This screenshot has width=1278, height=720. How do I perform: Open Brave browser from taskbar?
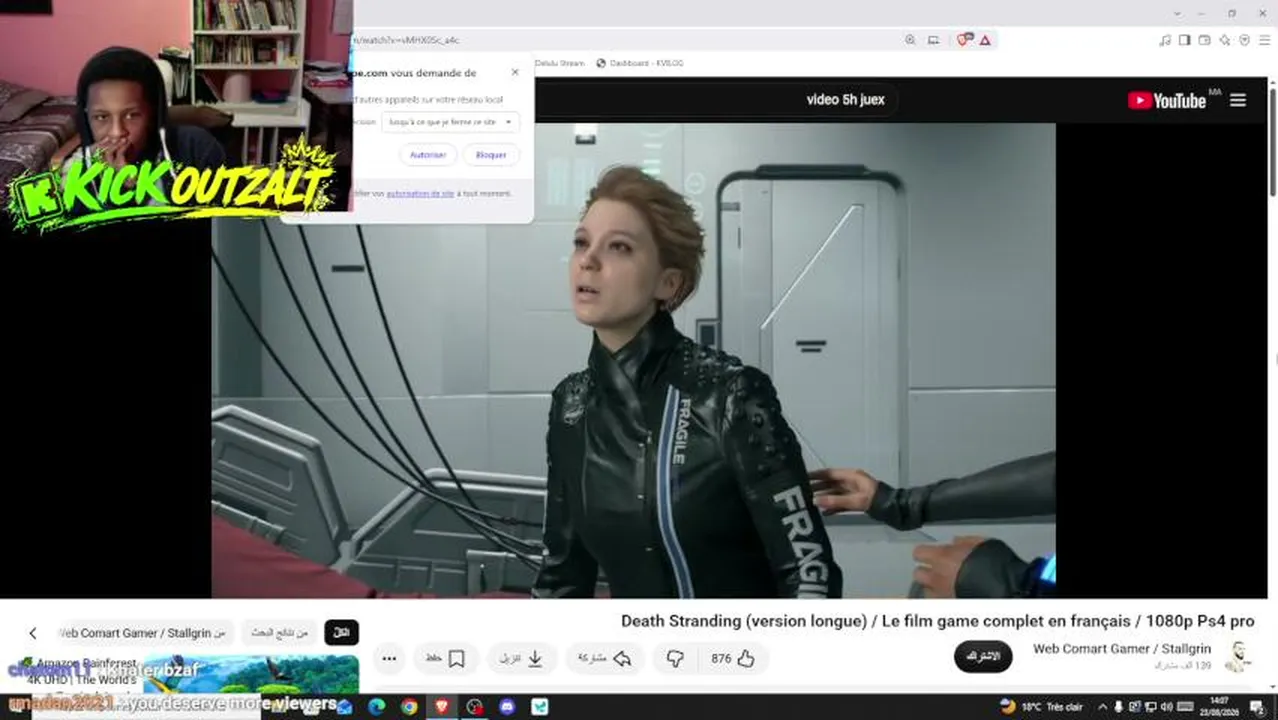click(442, 707)
